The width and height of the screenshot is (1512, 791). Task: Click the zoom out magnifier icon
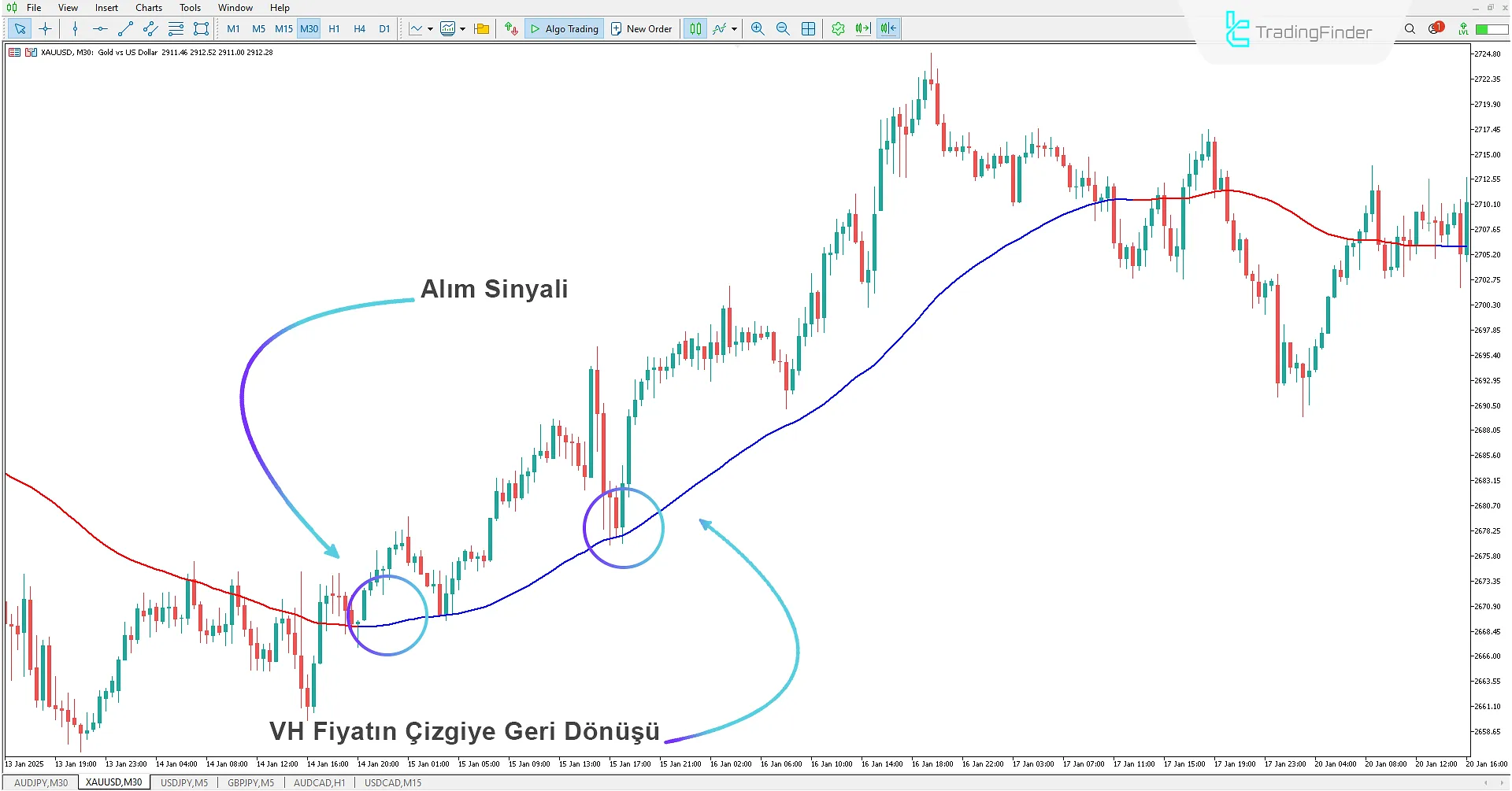pos(783,29)
